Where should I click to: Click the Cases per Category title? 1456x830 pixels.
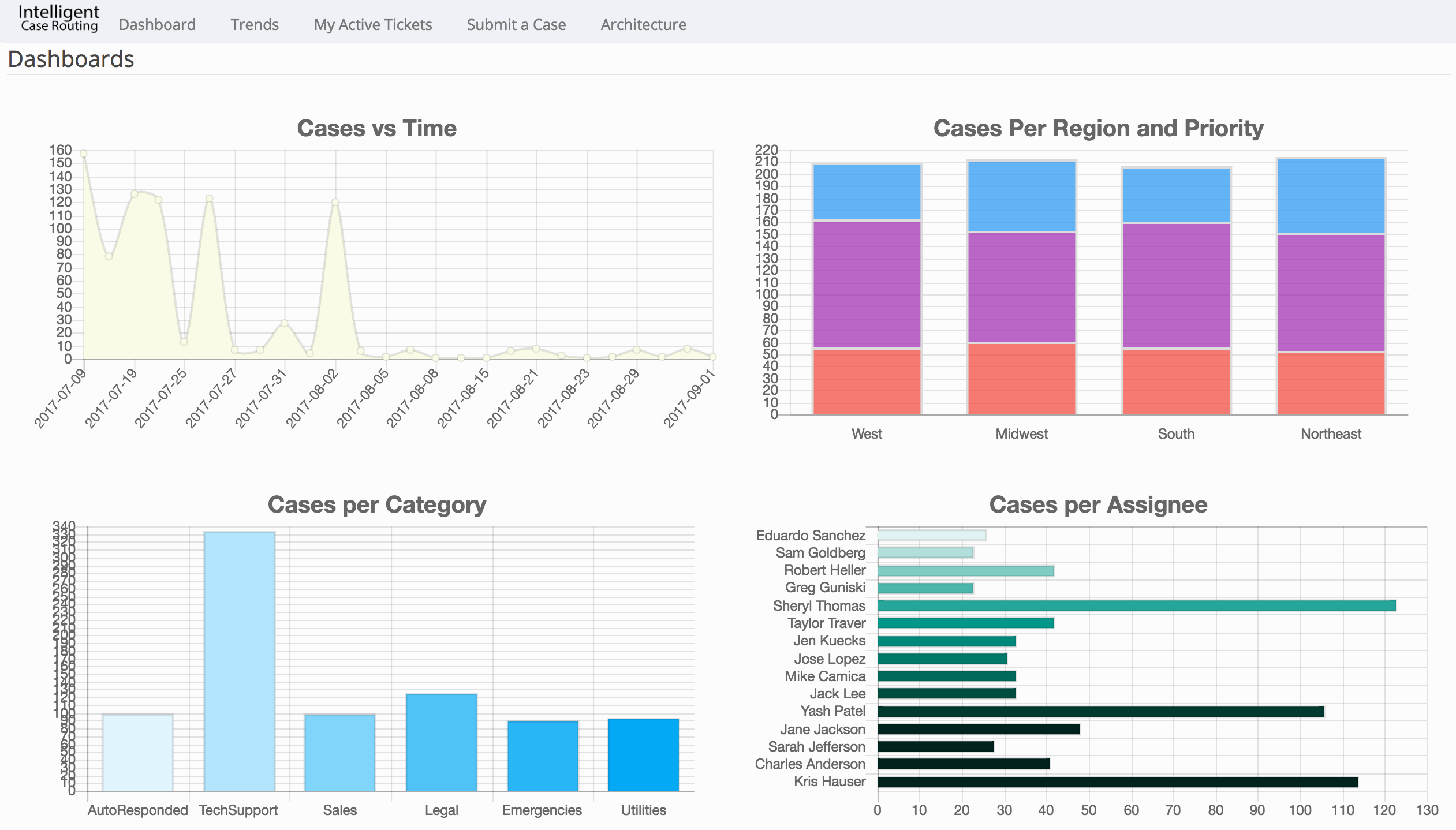[x=376, y=504]
